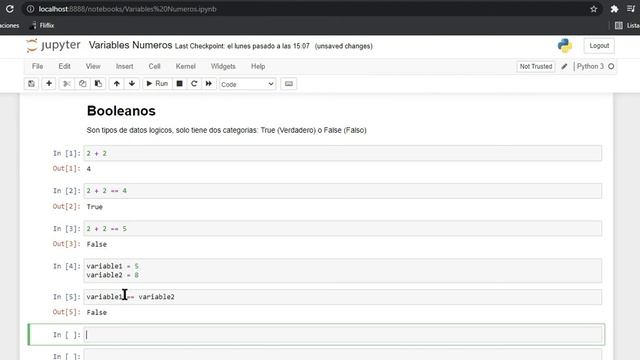This screenshot has height=360, width=640.
Task: Click the False output of cell 3
Action: pos(97,244)
